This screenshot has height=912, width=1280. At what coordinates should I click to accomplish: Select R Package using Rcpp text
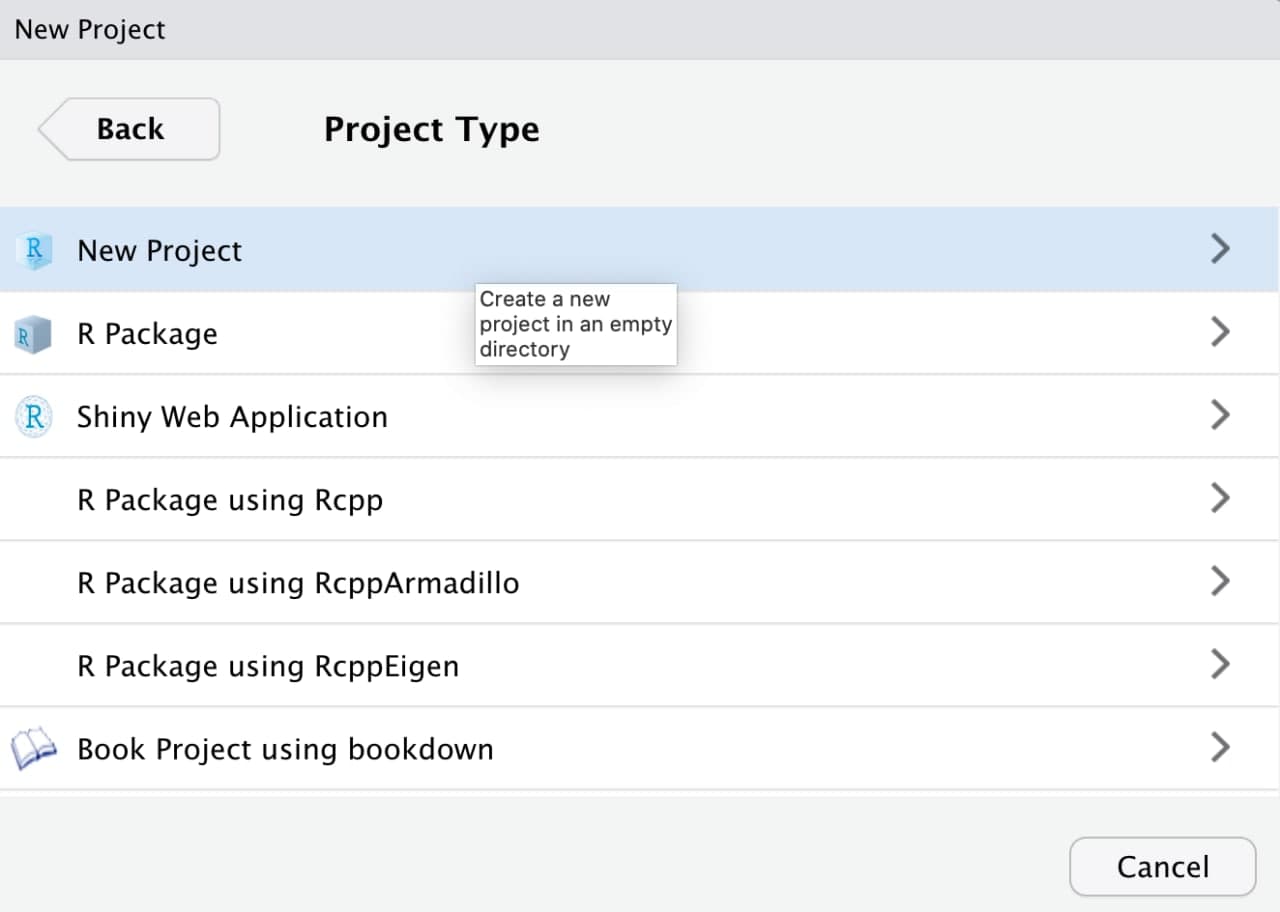pos(230,500)
